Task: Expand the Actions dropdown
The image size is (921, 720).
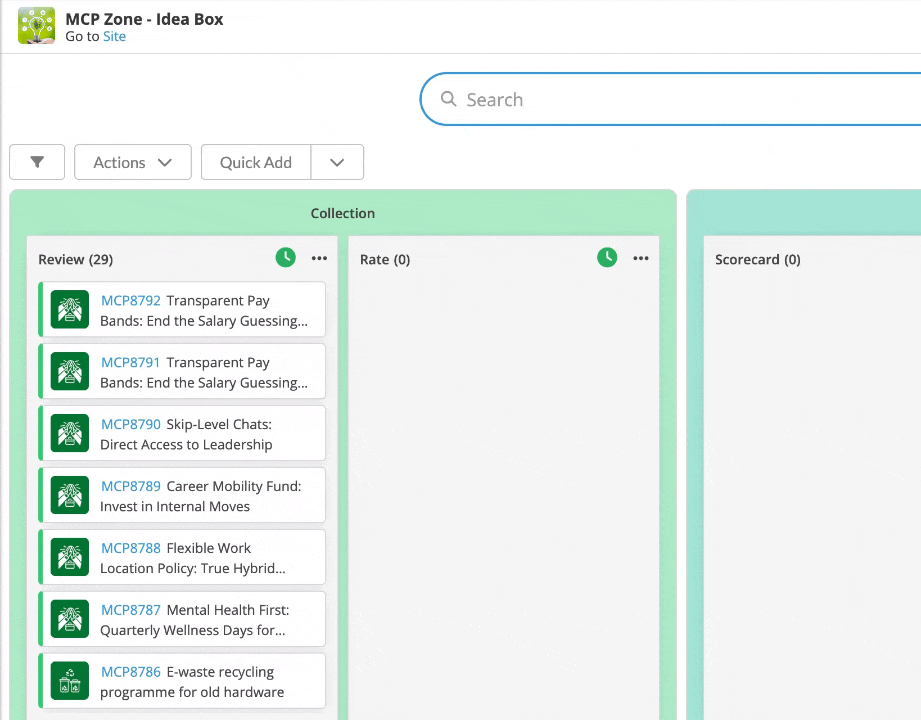Action: tap(133, 162)
